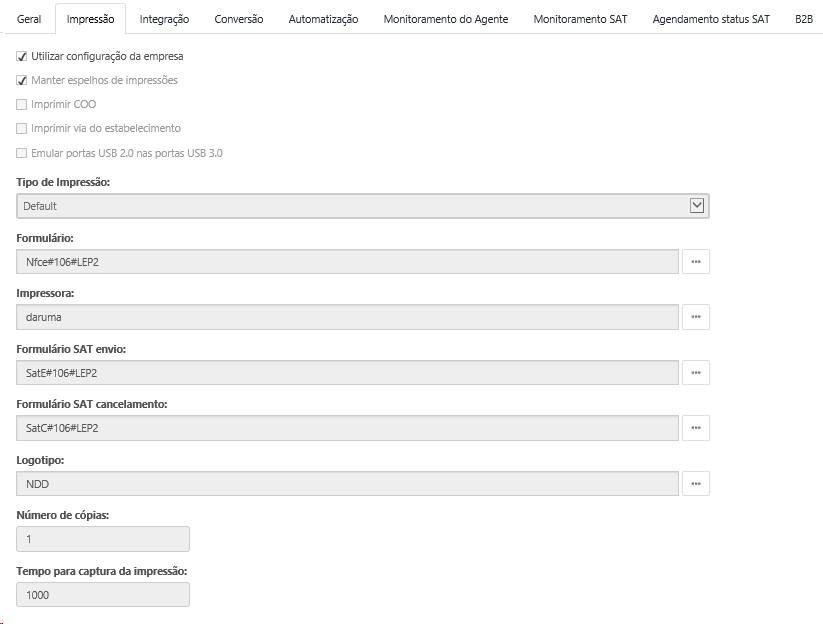Focus Tempo para captura da impressão field

click(x=103, y=595)
